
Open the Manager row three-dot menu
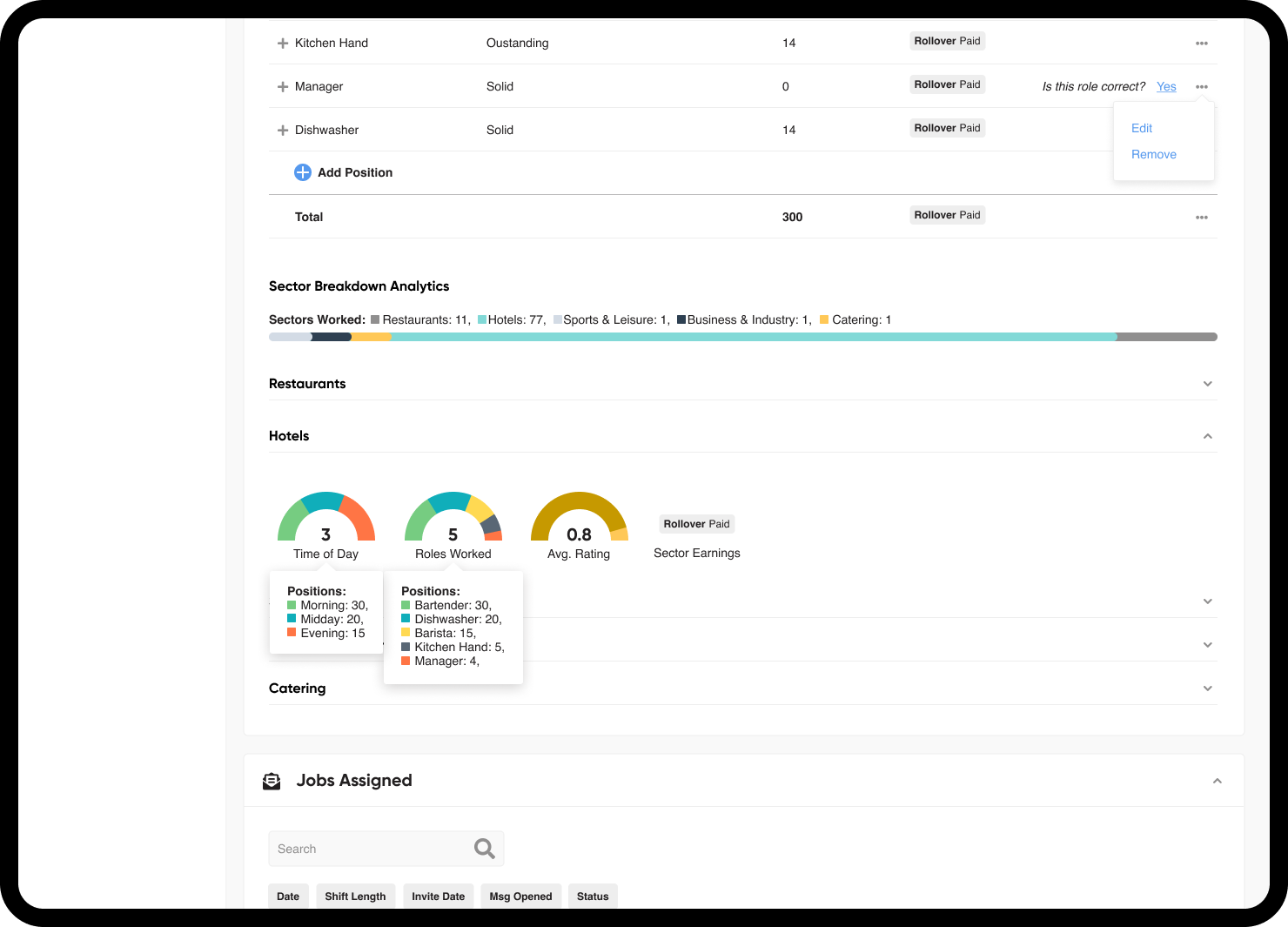pyautogui.click(x=1202, y=87)
